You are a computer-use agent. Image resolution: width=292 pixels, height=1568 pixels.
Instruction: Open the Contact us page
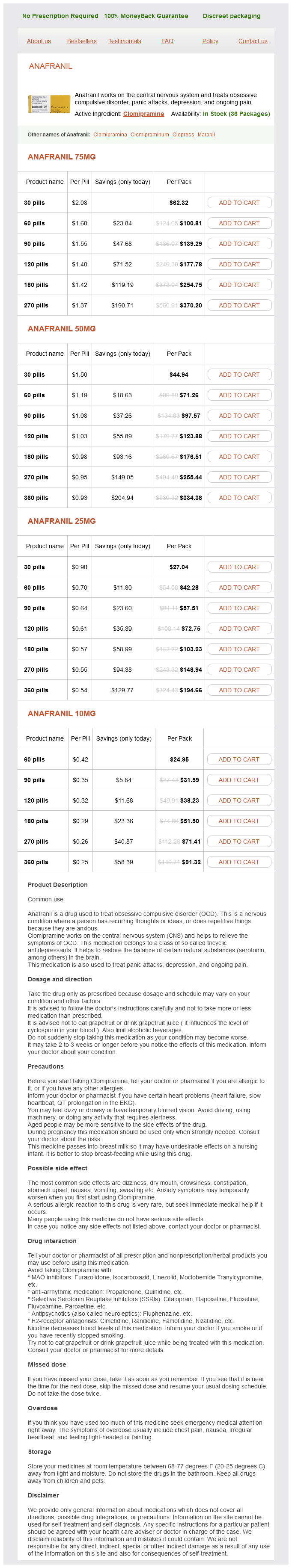252,41
